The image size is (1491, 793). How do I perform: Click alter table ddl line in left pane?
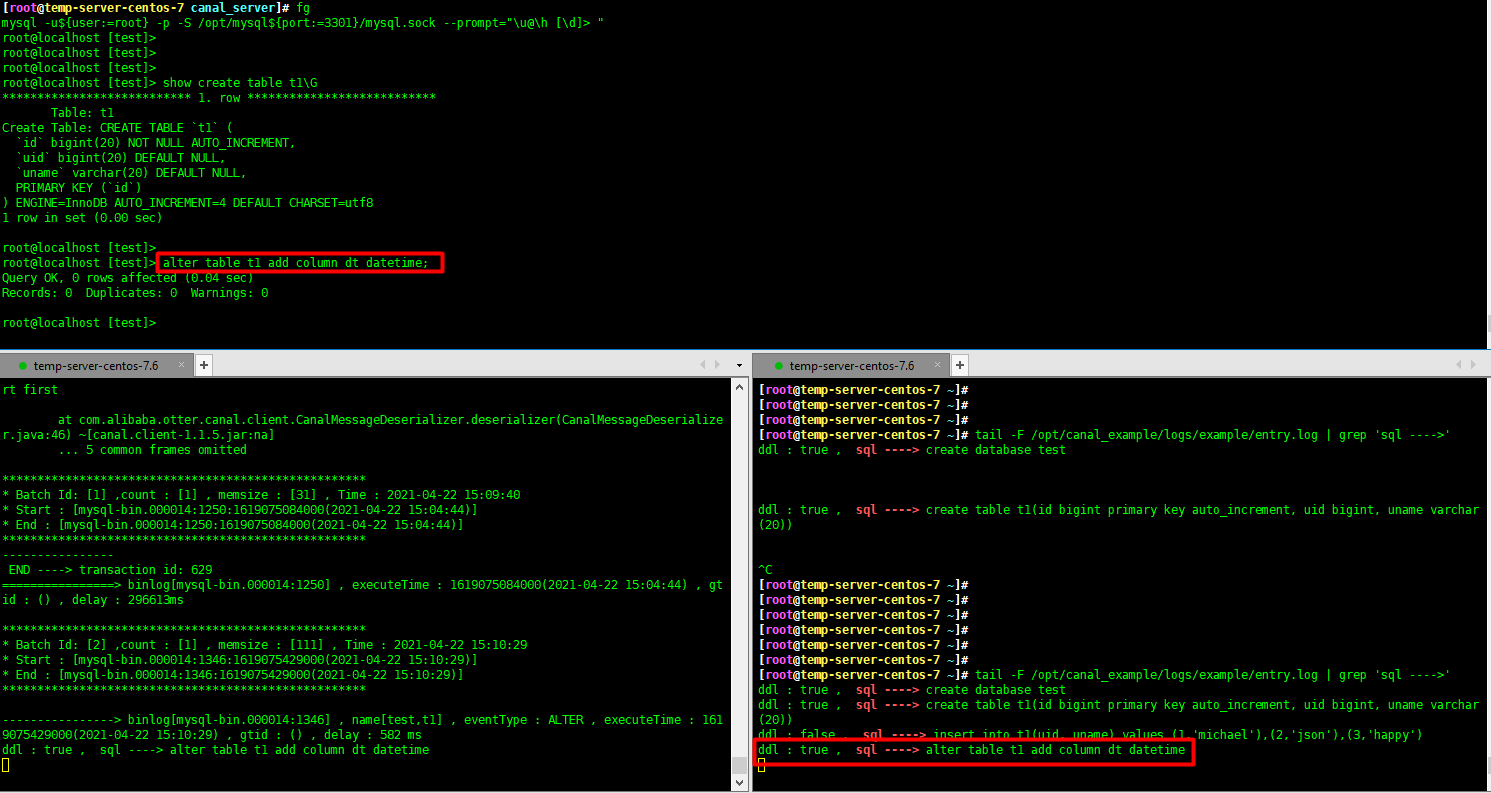click(x=216, y=750)
